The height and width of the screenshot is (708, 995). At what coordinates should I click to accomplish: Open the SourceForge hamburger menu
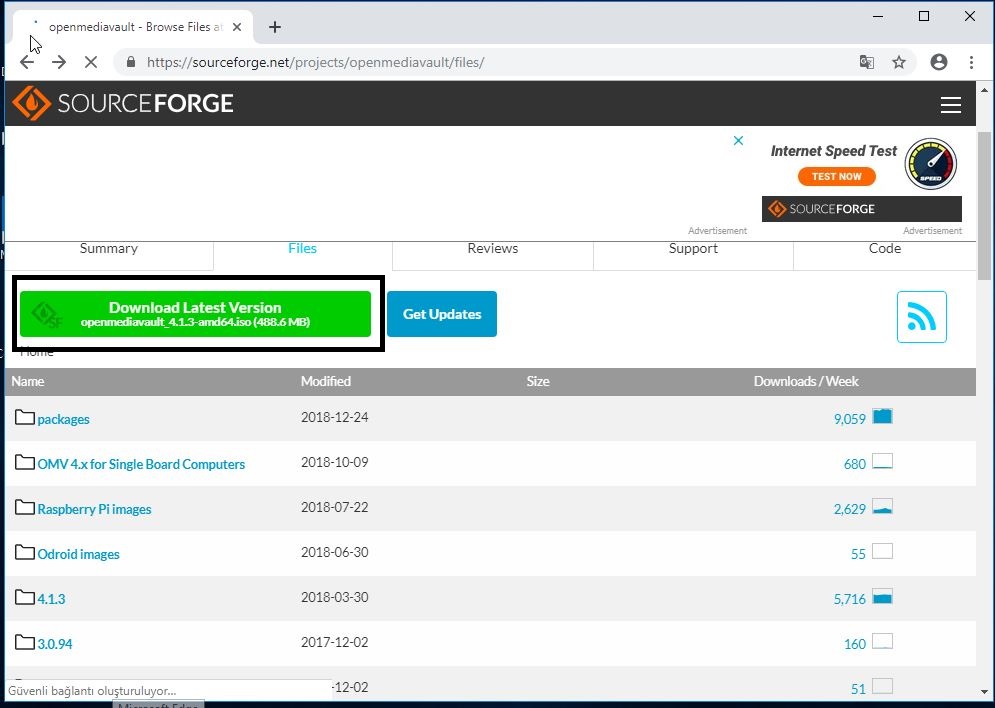pyautogui.click(x=950, y=105)
